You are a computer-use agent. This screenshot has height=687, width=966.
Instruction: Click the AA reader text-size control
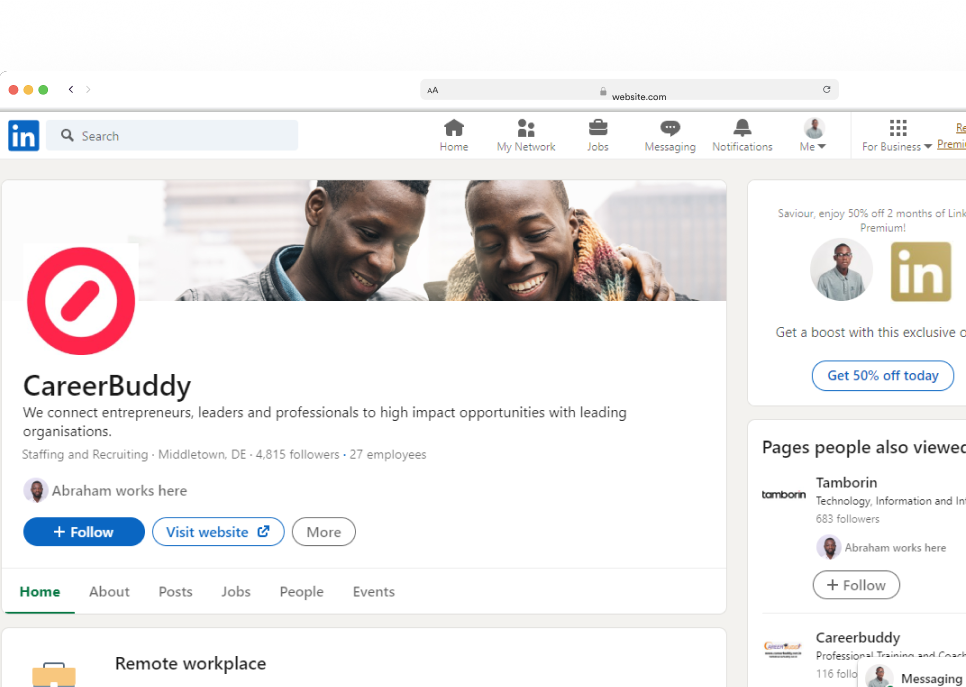(x=432, y=90)
